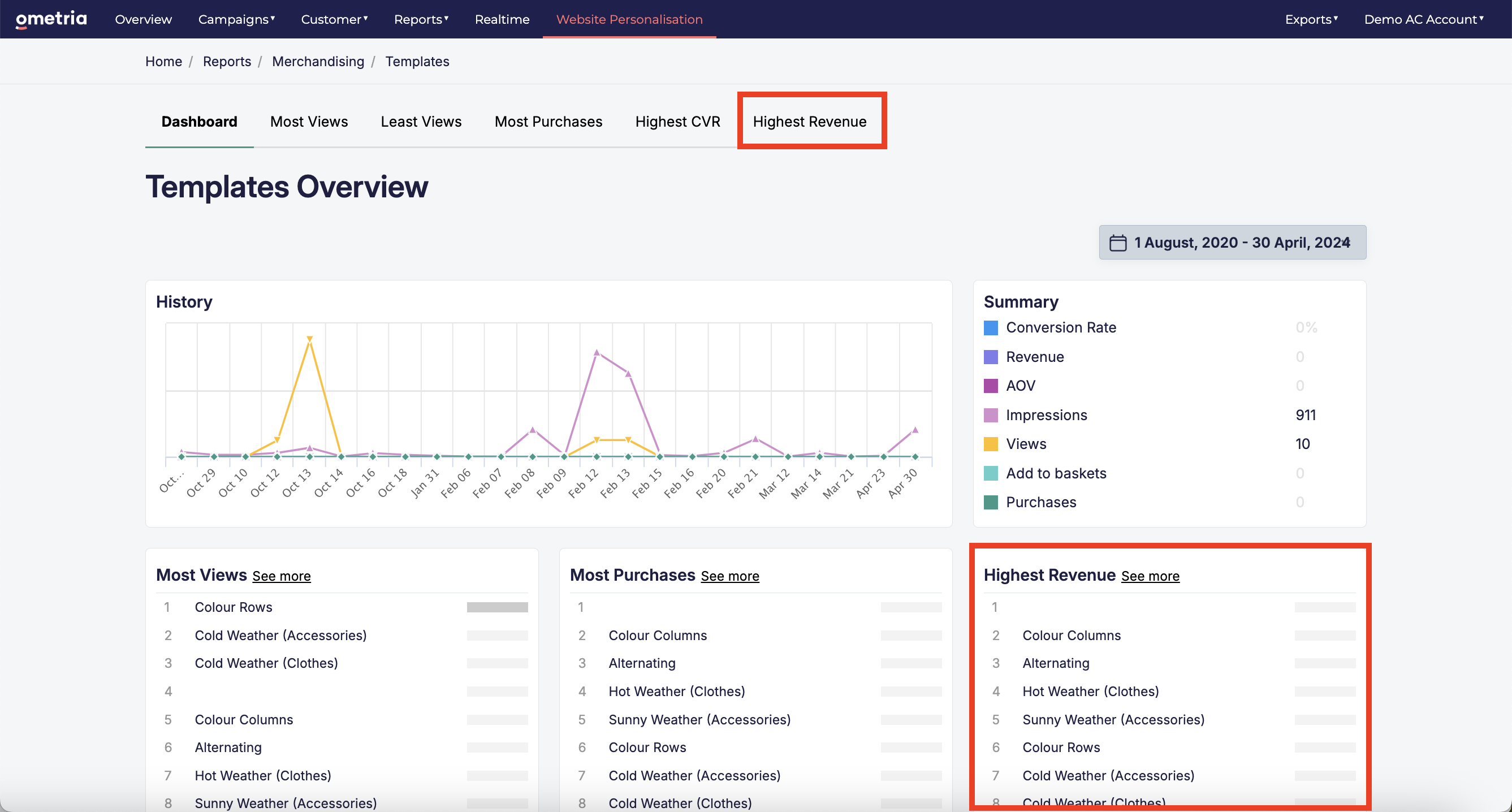
Task: Toggle the Conversion Rate blue legend square
Action: [991, 327]
